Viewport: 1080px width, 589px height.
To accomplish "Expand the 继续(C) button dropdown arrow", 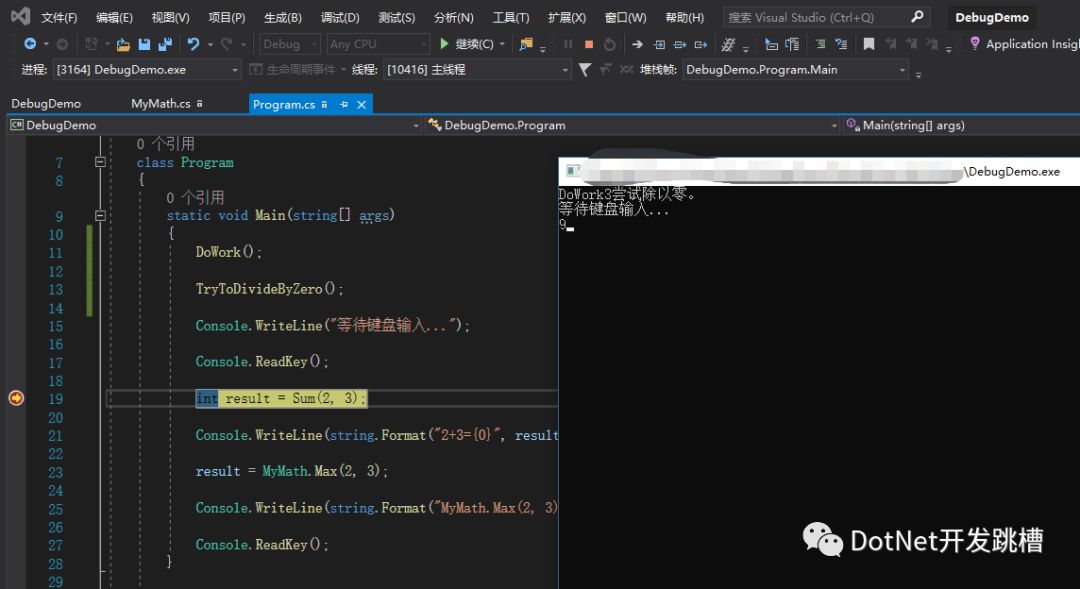I will point(502,44).
